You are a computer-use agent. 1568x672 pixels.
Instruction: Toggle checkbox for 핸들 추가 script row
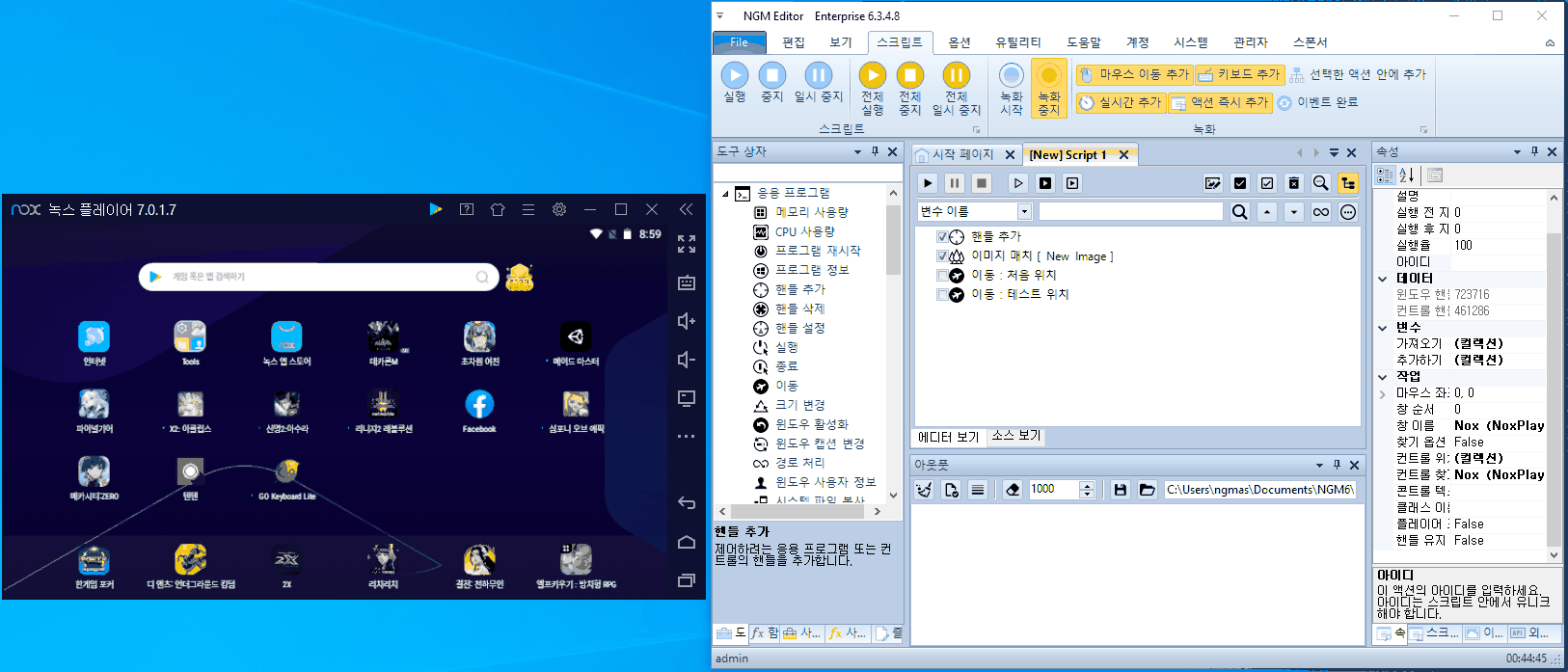coord(943,237)
